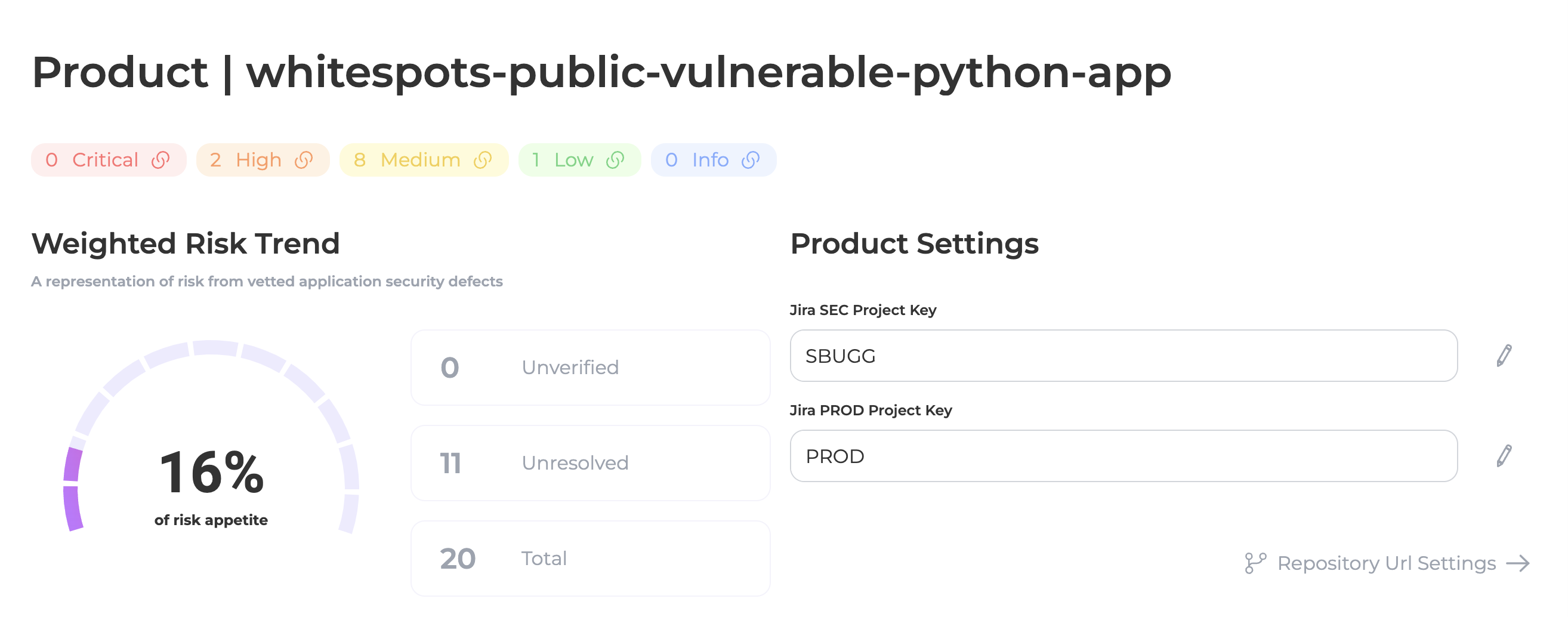Edit Jira SEC Project Key pencil icon
This screenshot has height=617, width=1568.
1504,356
